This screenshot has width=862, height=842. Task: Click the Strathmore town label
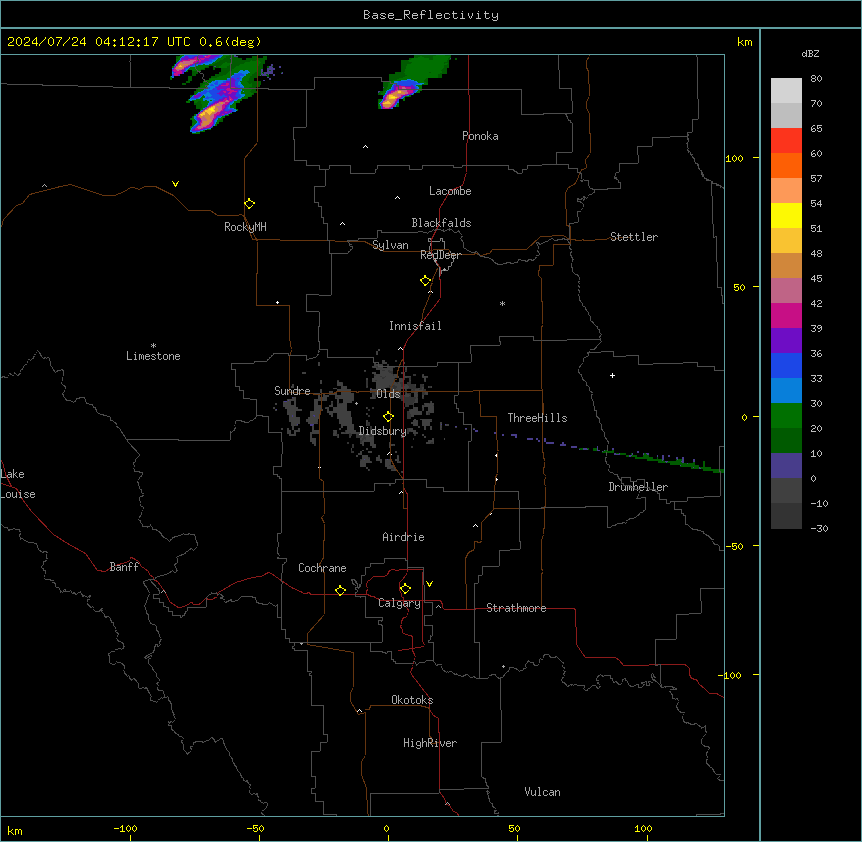[x=516, y=608]
